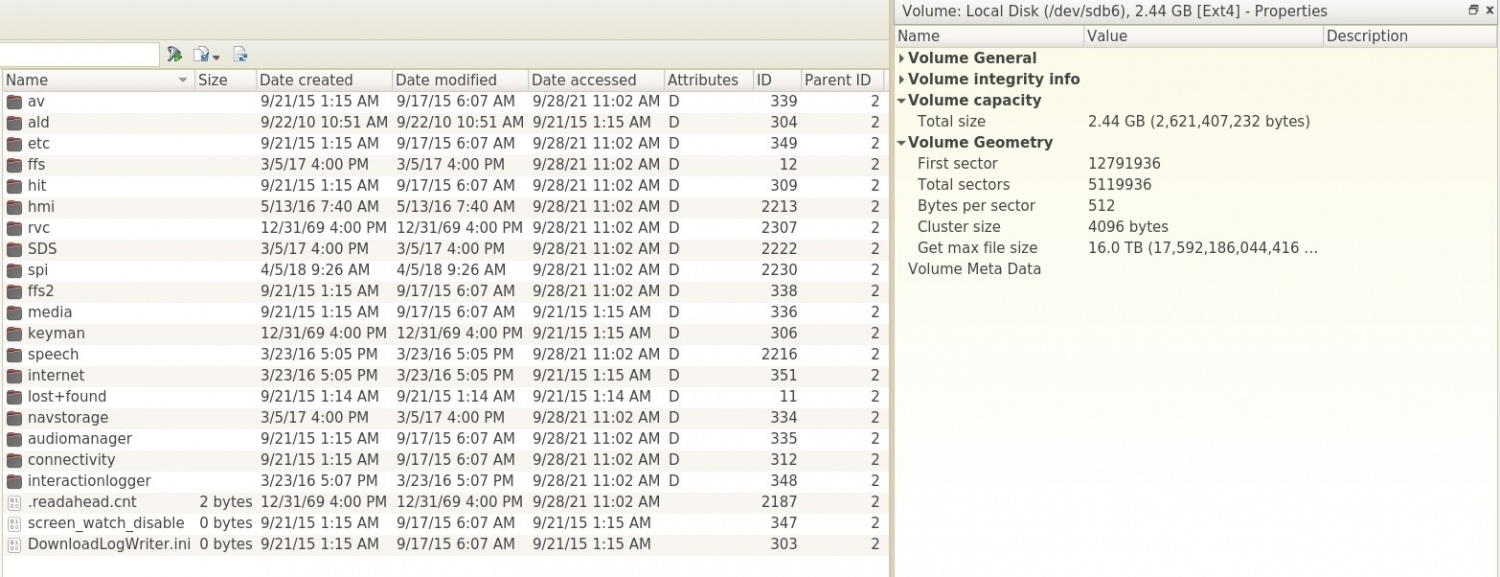Expand the Volume General section
The height and width of the screenshot is (577, 1500).
902,58
